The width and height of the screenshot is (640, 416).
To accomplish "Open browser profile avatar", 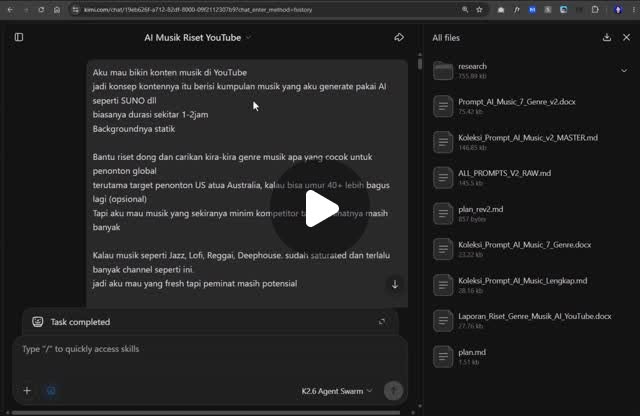I will point(618,9).
